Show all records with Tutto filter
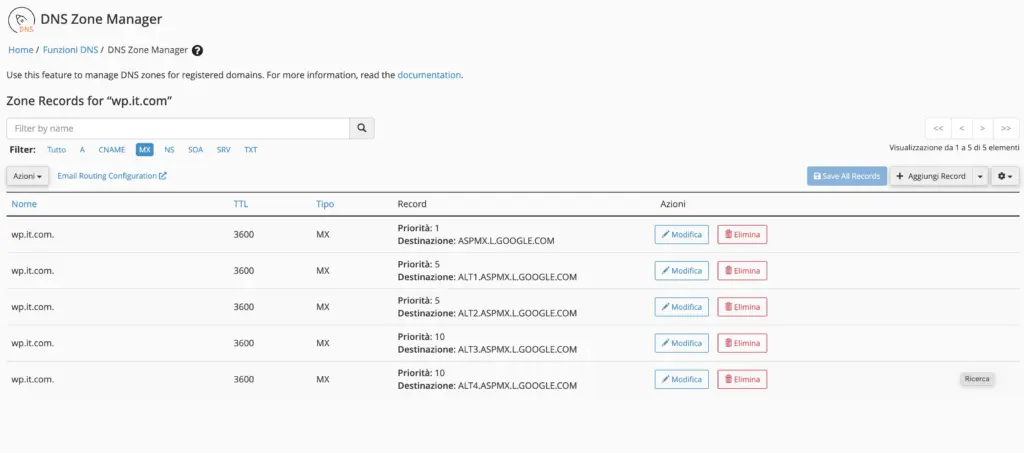Screen dimensions: 1024x453 tap(57, 150)
